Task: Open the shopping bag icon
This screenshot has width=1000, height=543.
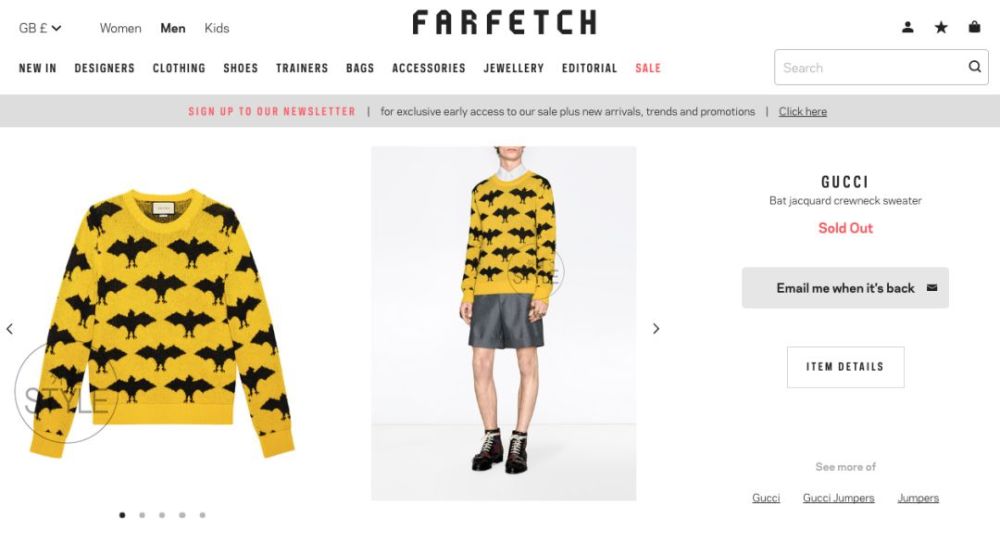Action: (974, 27)
